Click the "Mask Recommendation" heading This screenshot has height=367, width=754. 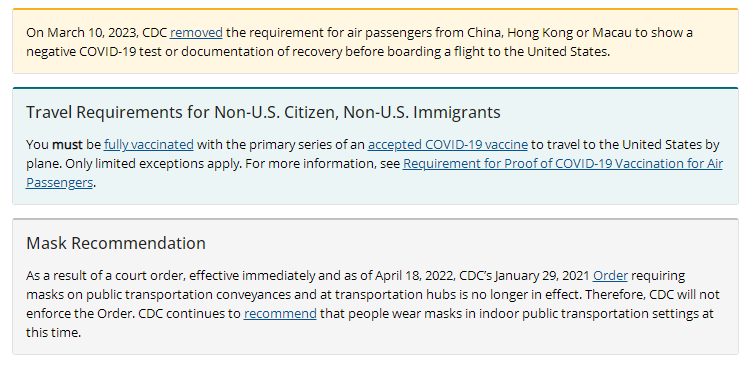click(x=116, y=243)
